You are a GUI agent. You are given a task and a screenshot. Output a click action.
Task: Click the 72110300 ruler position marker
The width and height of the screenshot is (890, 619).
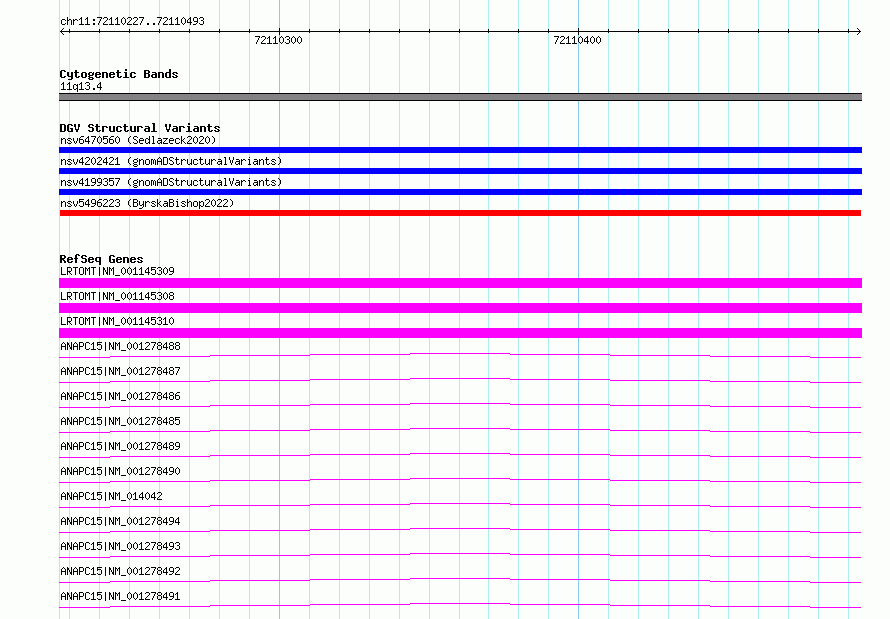pyautogui.click(x=278, y=40)
